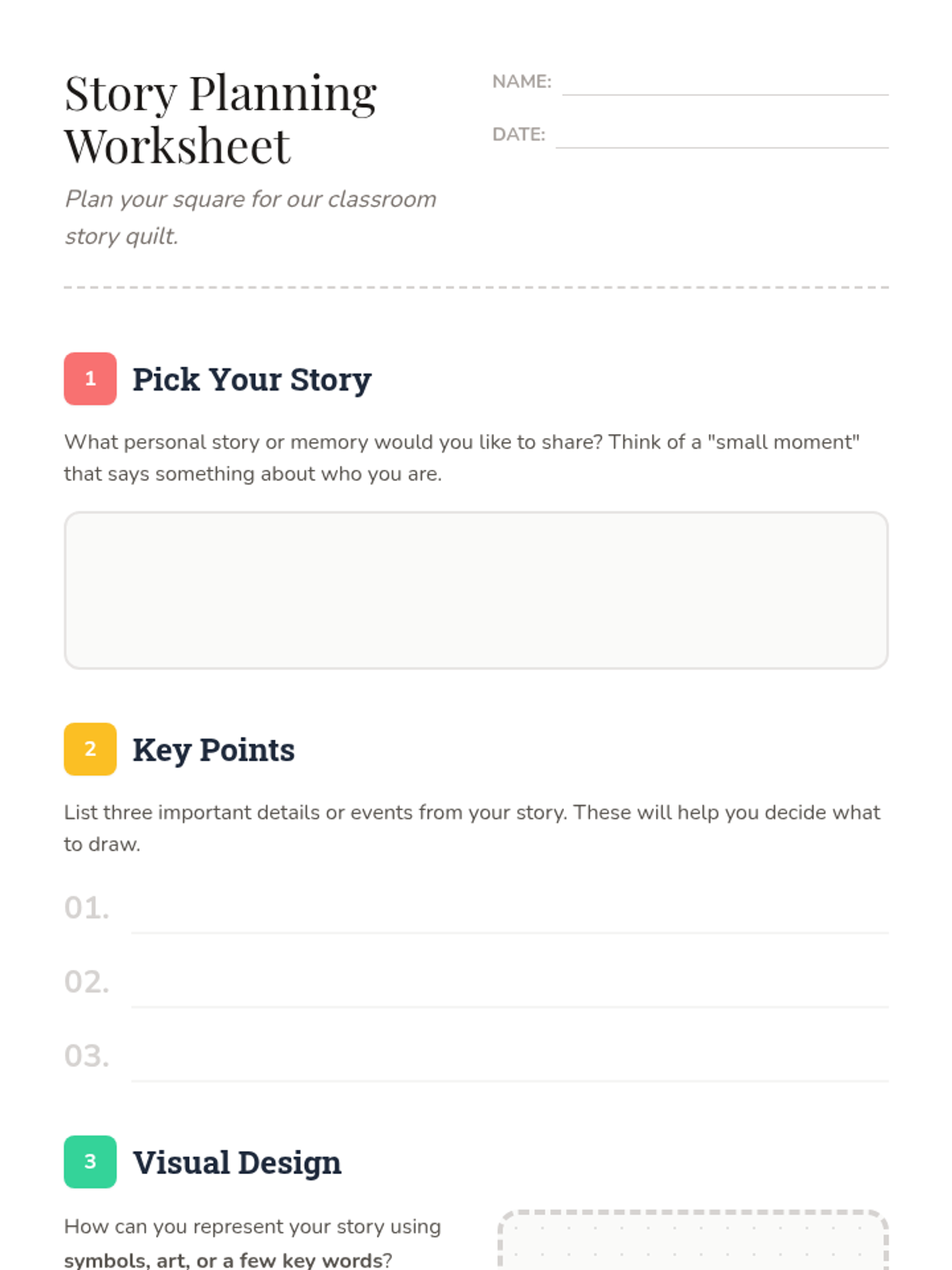Select the 'Key Points' heading
The height and width of the screenshot is (1270, 952).
click(213, 749)
